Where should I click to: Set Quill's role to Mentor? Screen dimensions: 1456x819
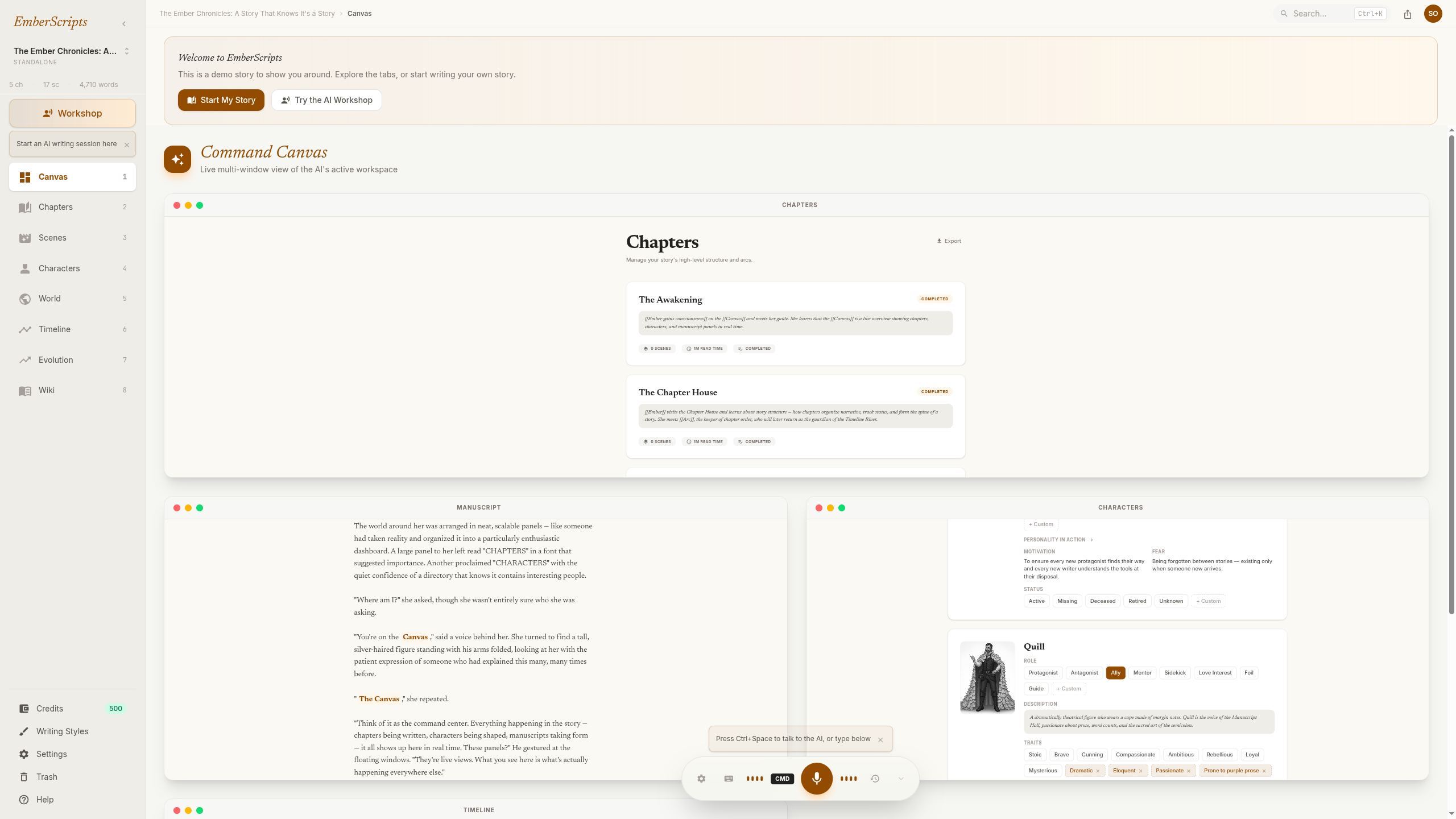point(1142,673)
